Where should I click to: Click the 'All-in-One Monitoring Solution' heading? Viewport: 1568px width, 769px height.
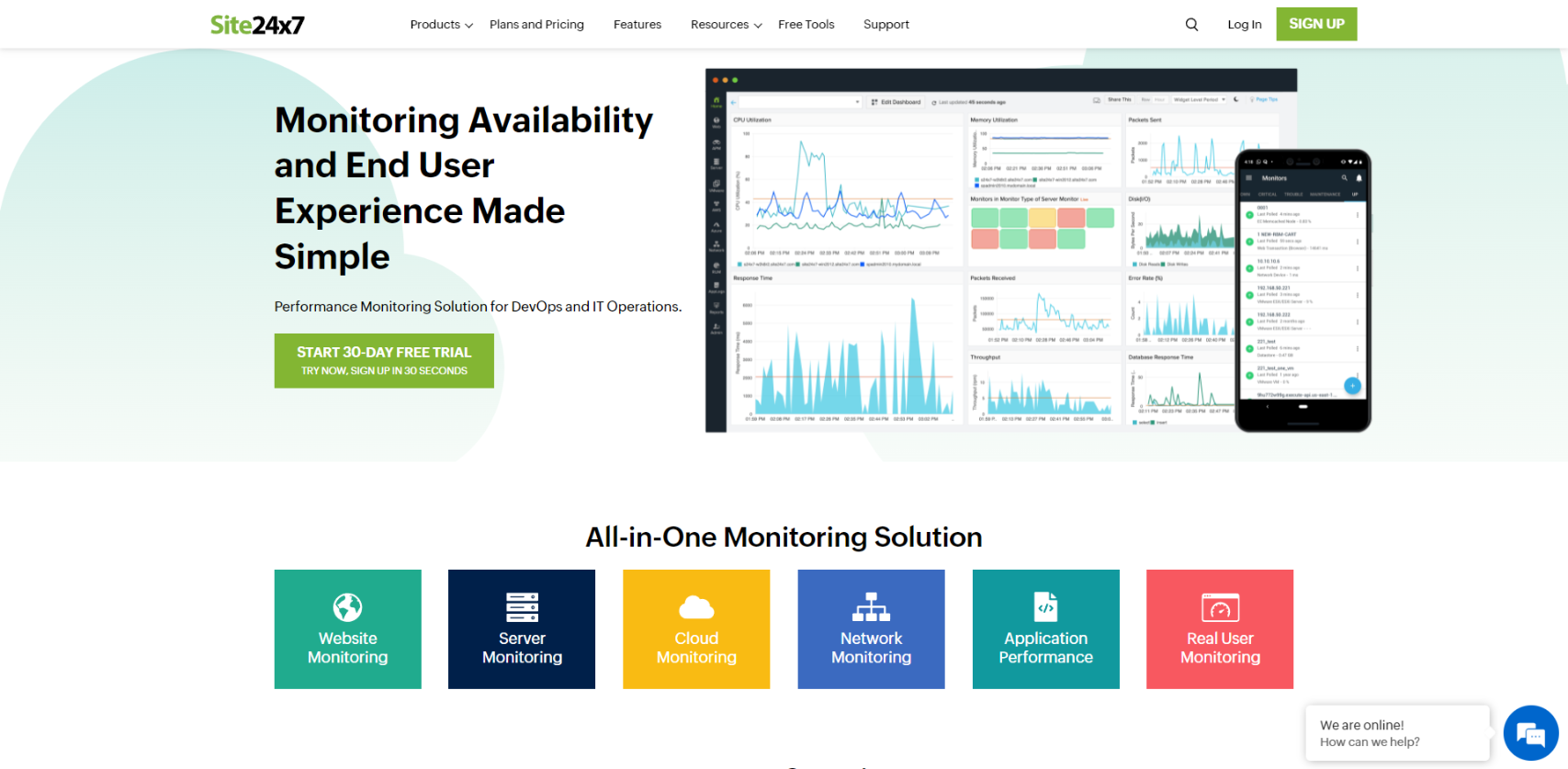coord(784,537)
